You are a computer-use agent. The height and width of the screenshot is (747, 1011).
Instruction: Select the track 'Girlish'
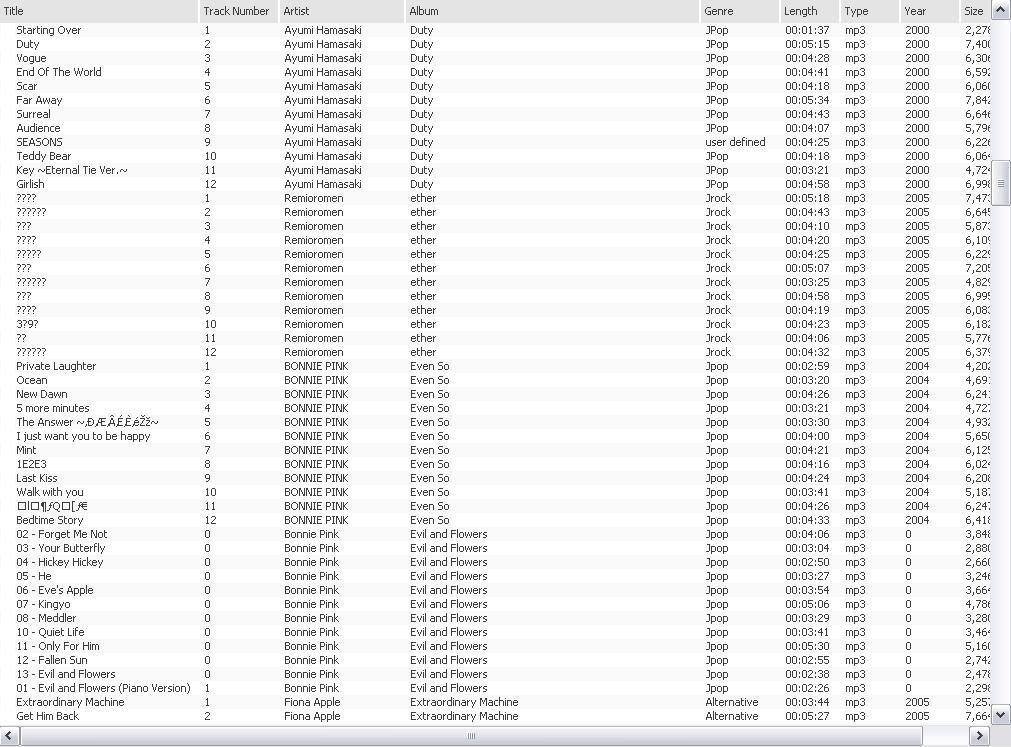pos(30,184)
